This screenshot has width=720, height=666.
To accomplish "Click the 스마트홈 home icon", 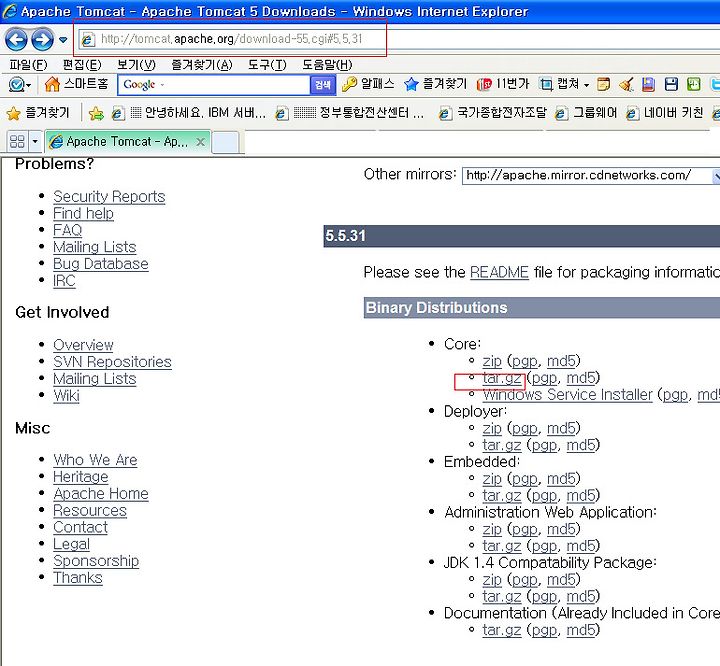I will pyautogui.click(x=52, y=85).
